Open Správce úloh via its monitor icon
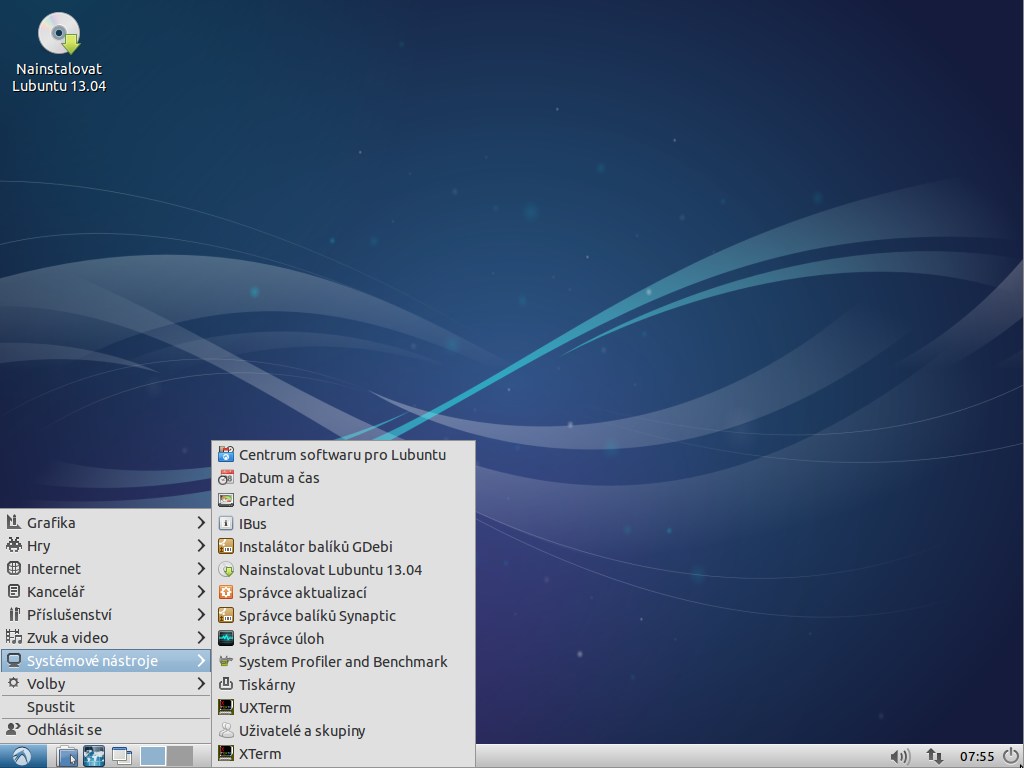 coord(226,639)
